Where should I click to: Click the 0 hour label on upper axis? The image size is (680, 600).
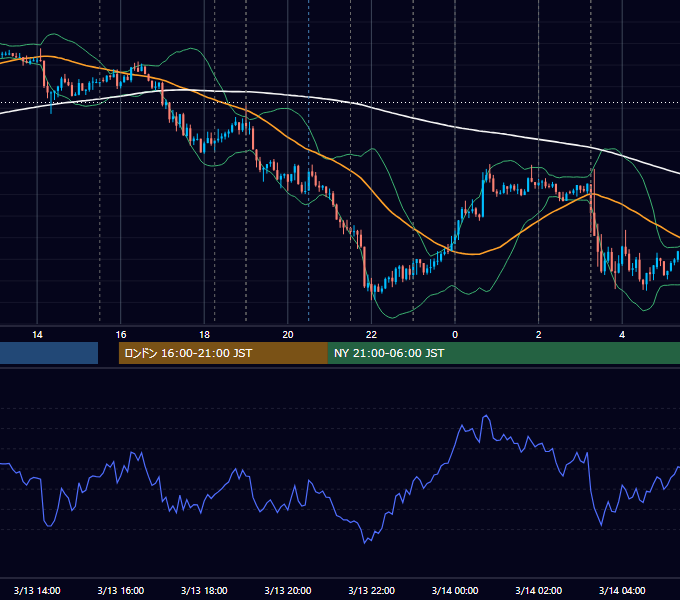click(x=455, y=335)
